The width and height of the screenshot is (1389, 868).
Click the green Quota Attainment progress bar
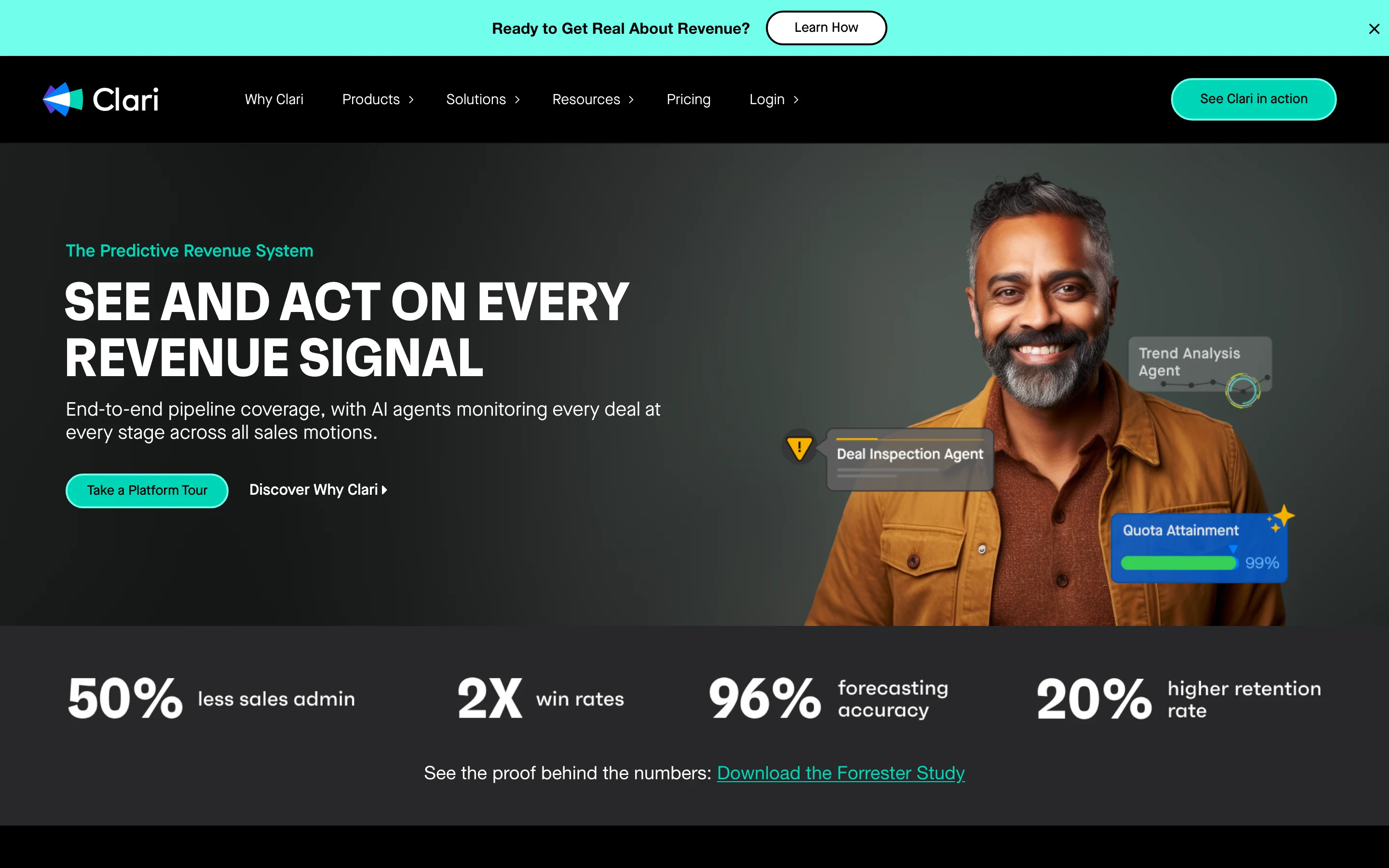(1178, 563)
